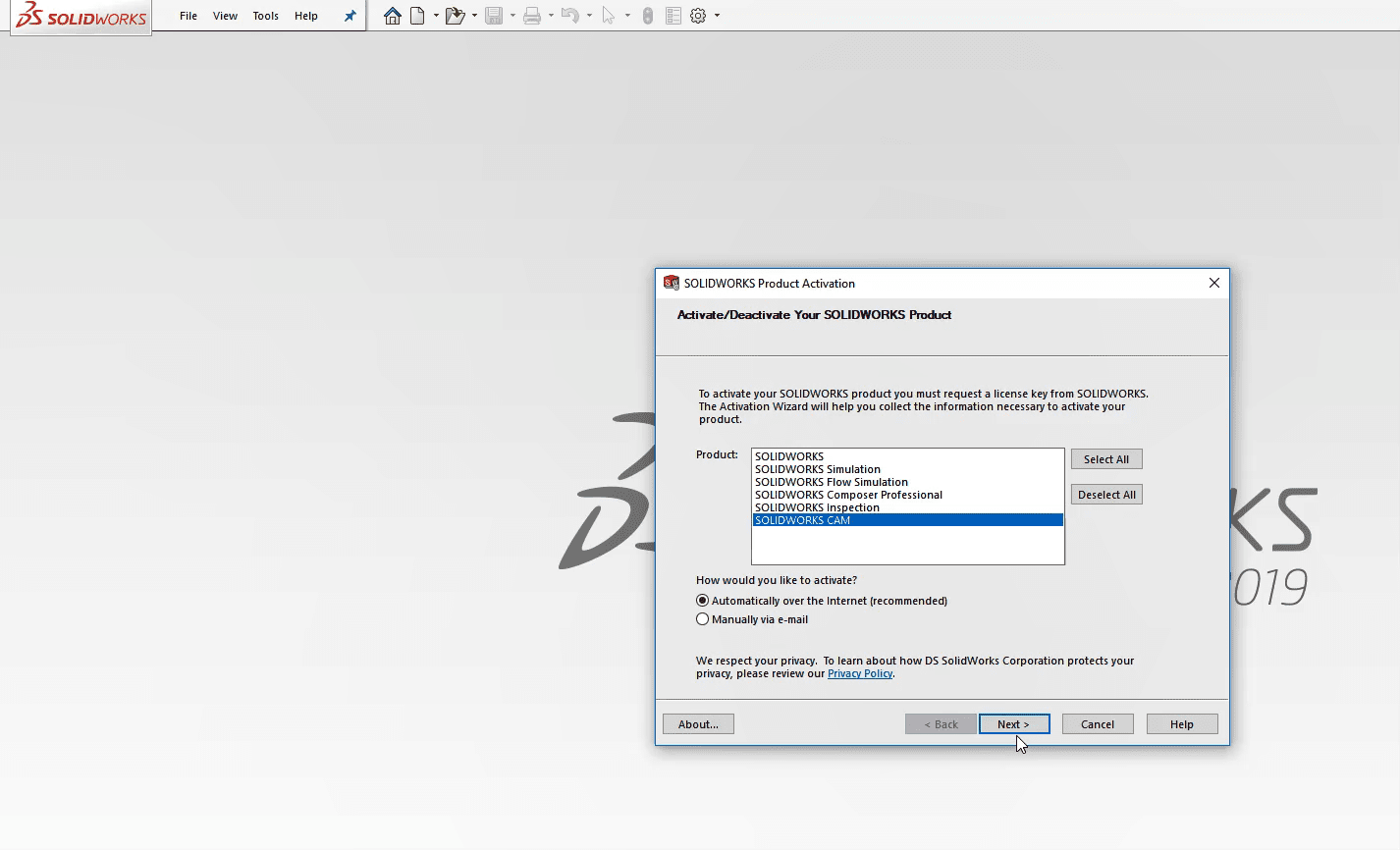The width and height of the screenshot is (1400, 850).
Task: Click the Deselect All button
Action: (1106, 495)
